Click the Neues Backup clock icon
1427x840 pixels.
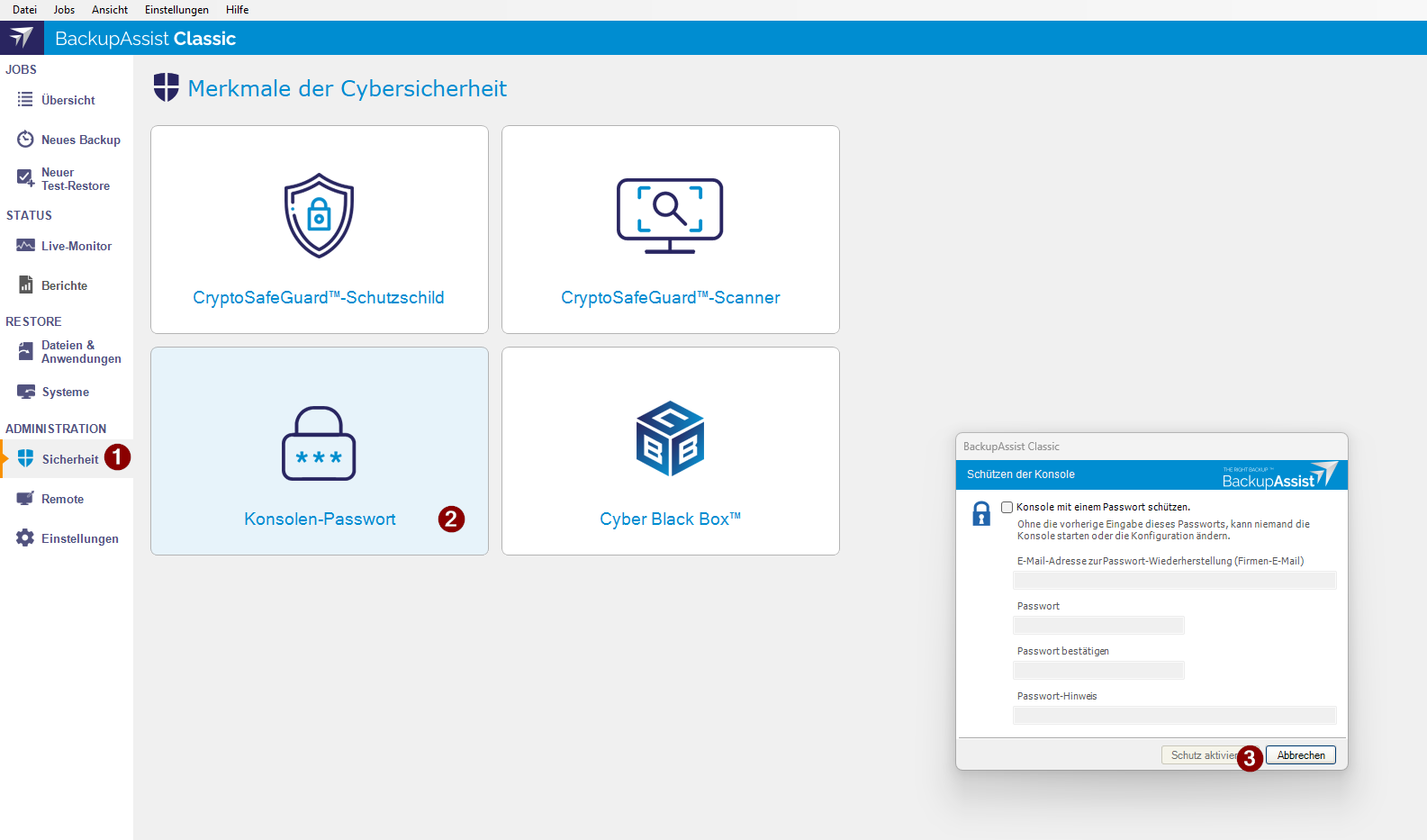pyautogui.click(x=25, y=140)
